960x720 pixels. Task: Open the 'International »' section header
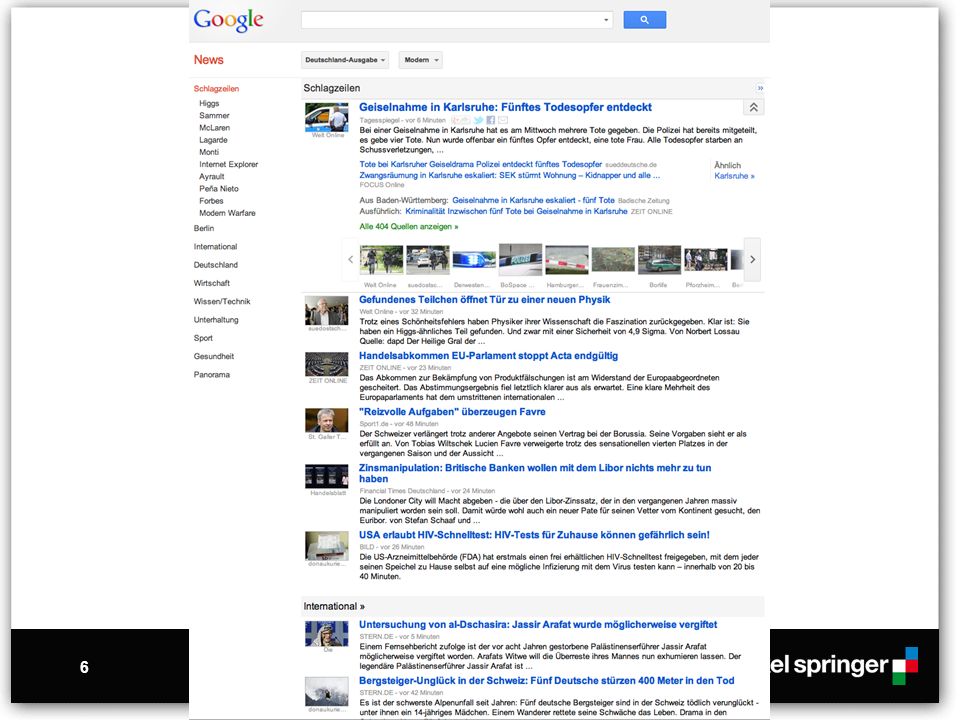coord(334,607)
